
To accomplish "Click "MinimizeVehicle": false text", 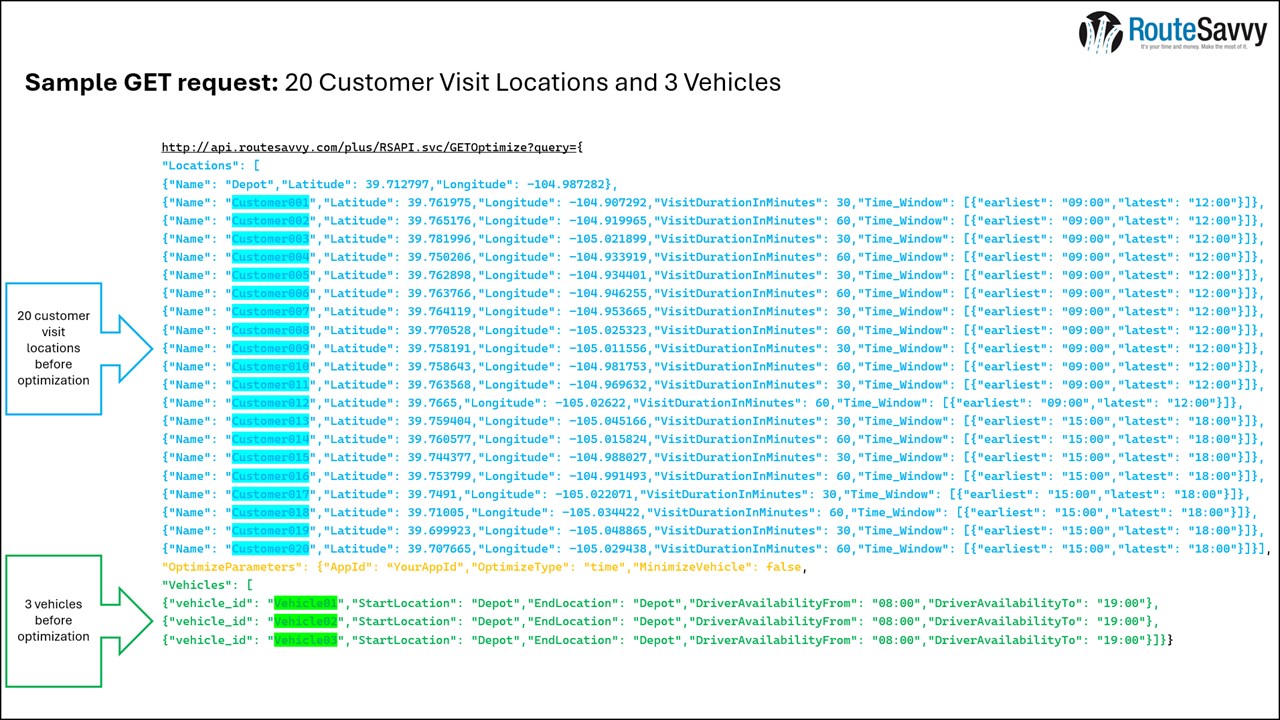I will 717,567.
